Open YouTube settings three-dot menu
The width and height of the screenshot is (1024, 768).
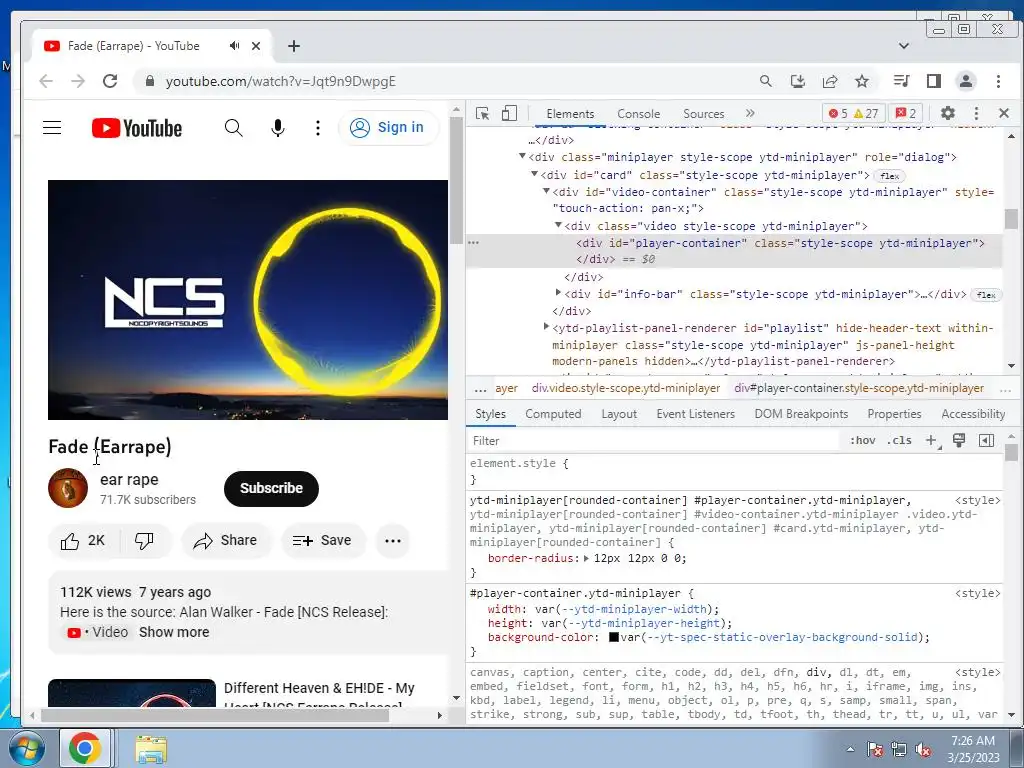pos(318,128)
